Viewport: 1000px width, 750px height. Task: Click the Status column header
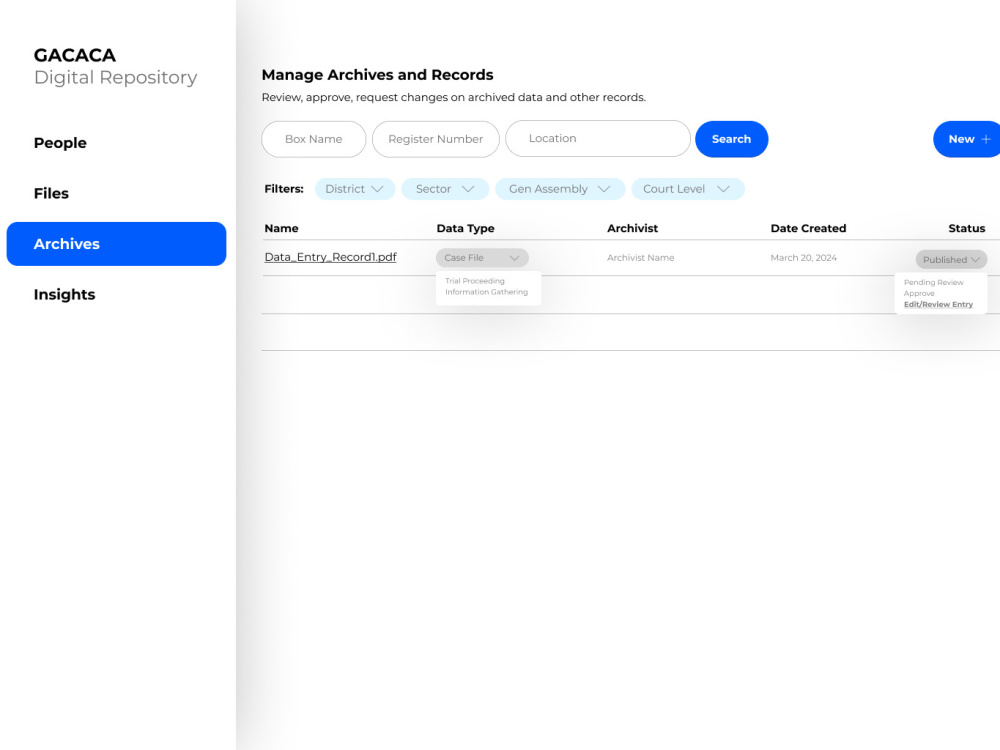[967, 228]
